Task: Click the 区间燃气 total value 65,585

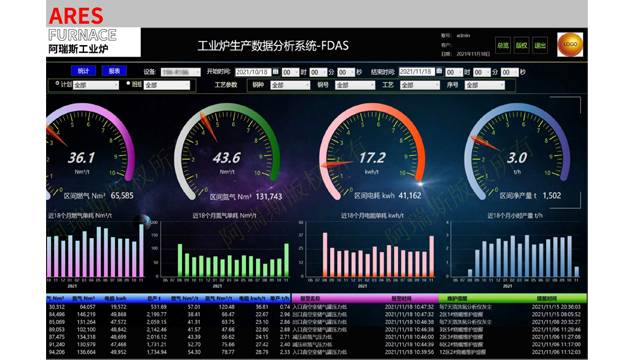Action: click(x=122, y=196)
